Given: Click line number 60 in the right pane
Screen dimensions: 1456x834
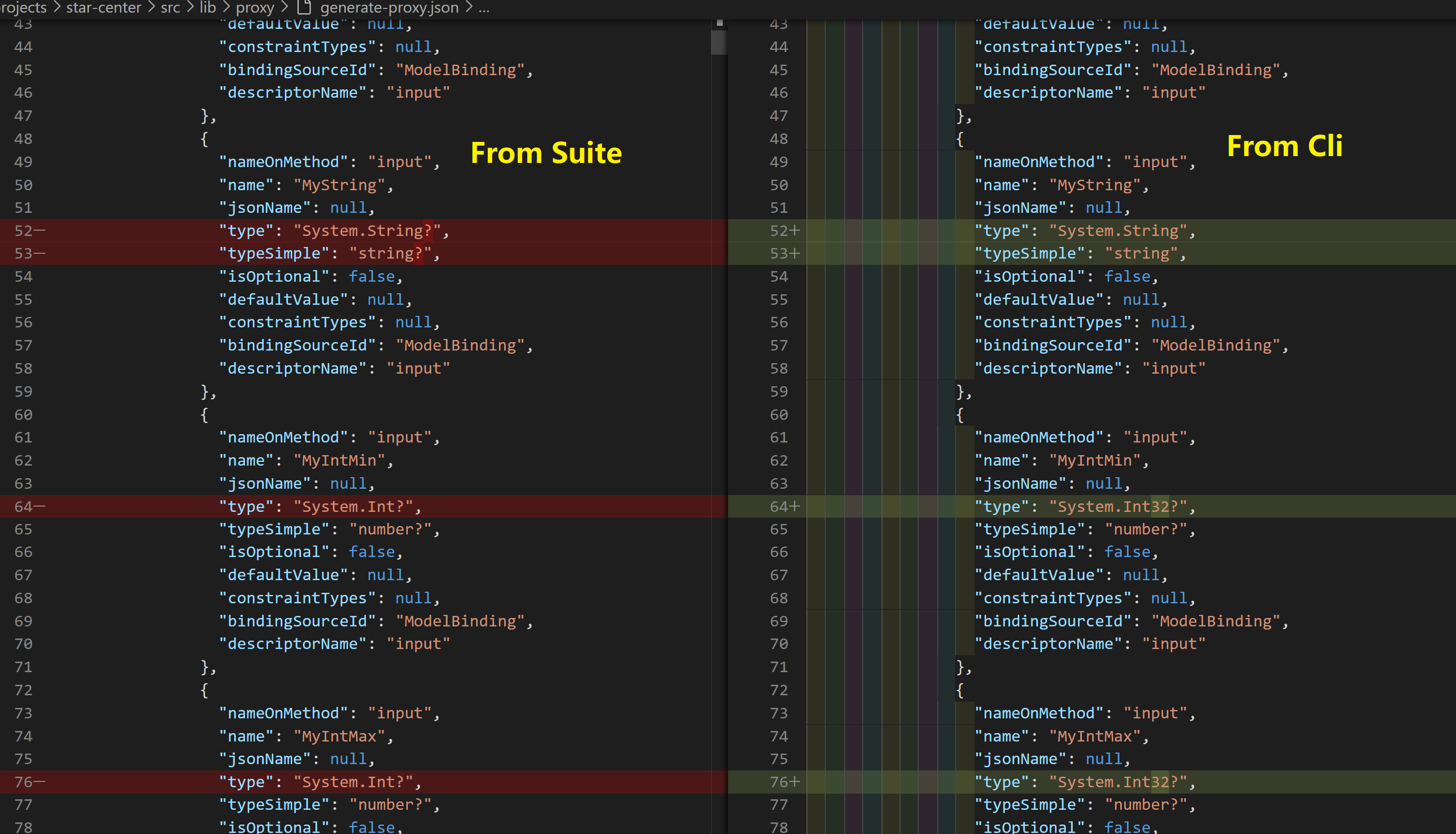Looking at the screenshot, I should pos(778,415).
